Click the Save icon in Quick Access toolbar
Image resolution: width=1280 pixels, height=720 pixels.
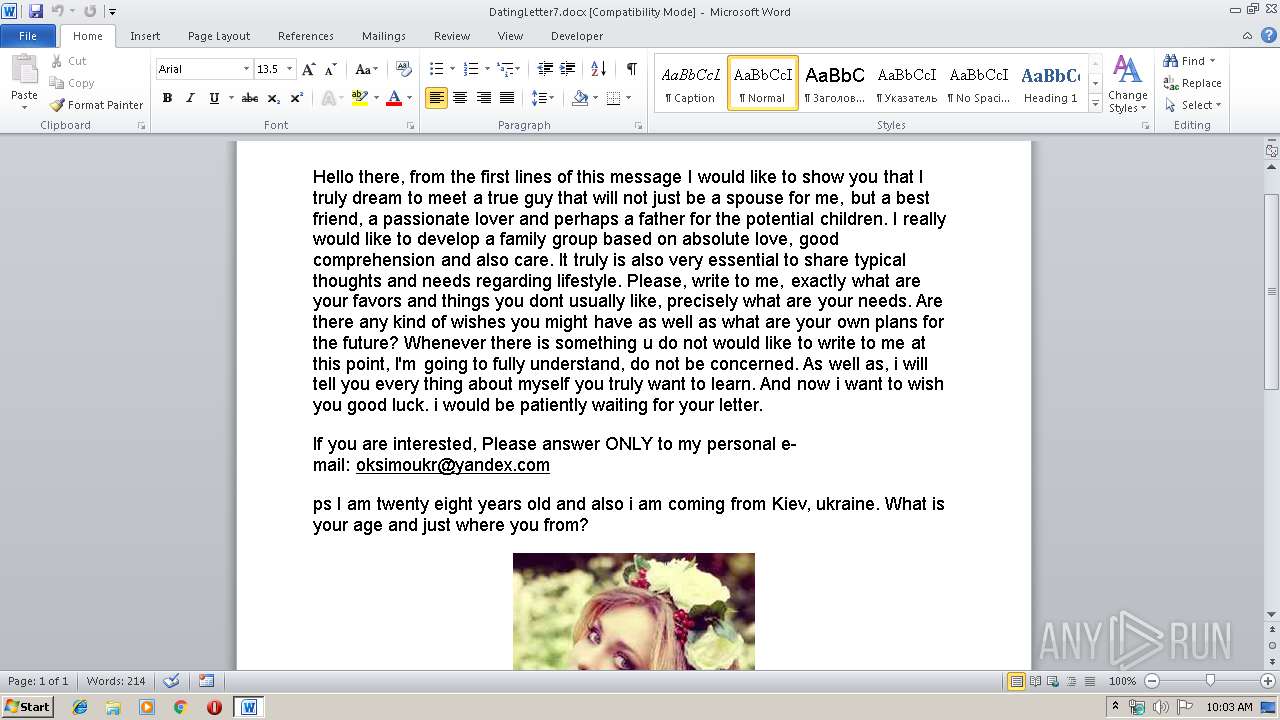[36, 11]
